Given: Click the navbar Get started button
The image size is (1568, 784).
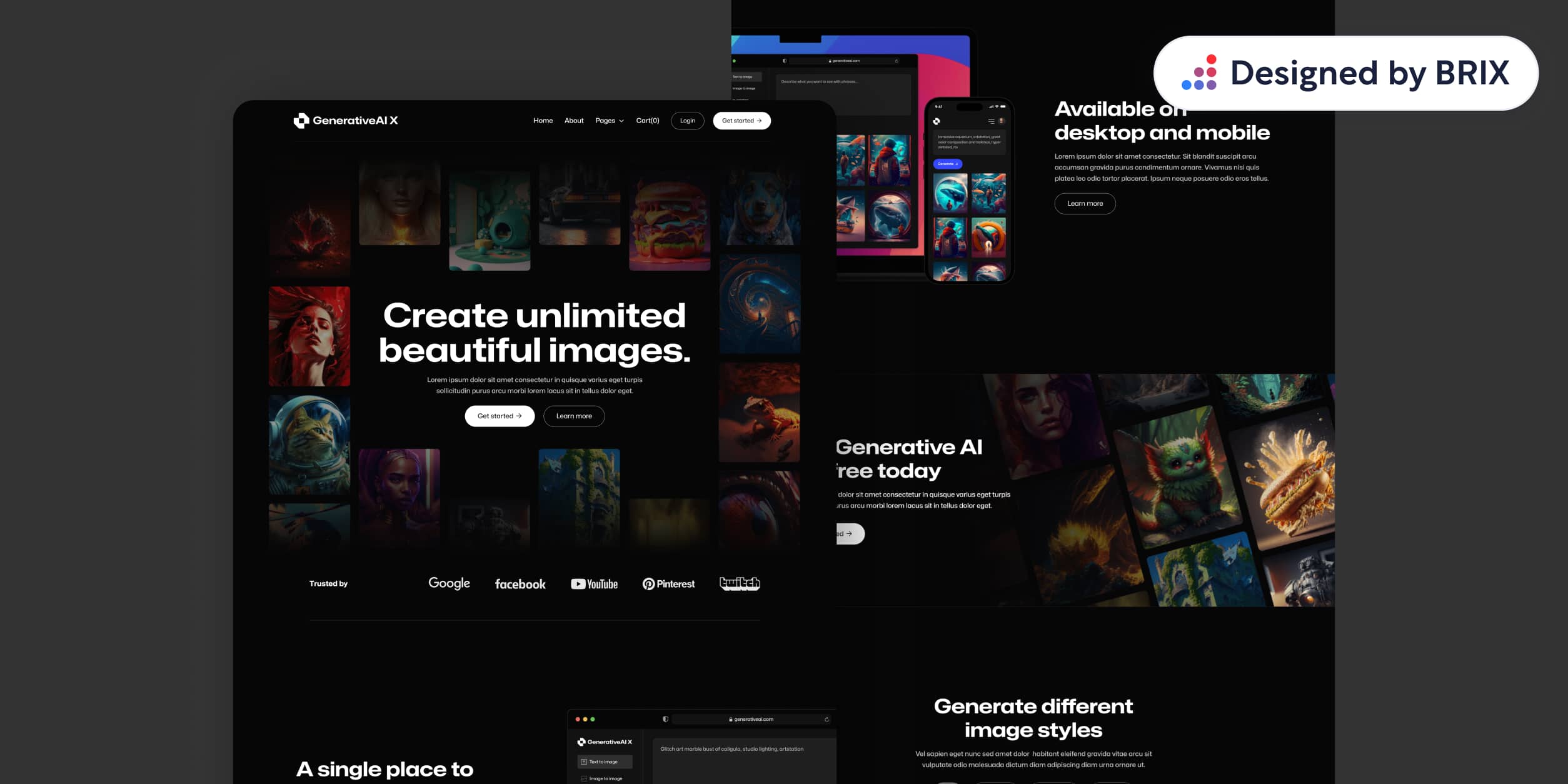Looking at the screenshot, I should point(741,121).
